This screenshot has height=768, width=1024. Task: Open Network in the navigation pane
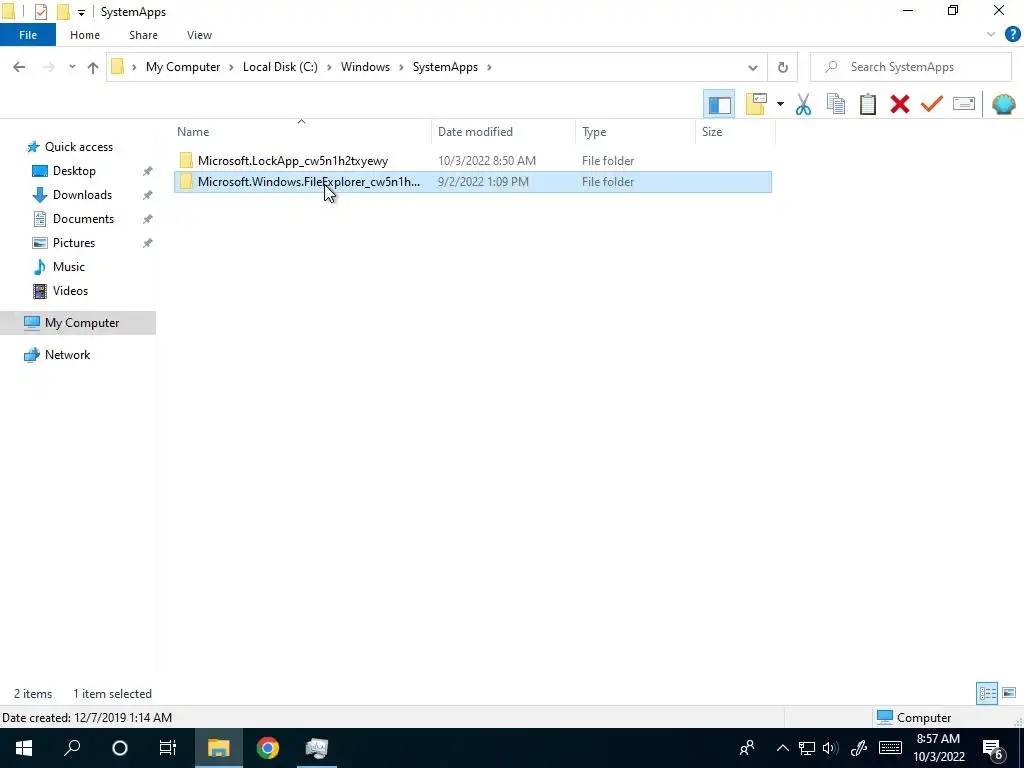(x=67, y=355)
